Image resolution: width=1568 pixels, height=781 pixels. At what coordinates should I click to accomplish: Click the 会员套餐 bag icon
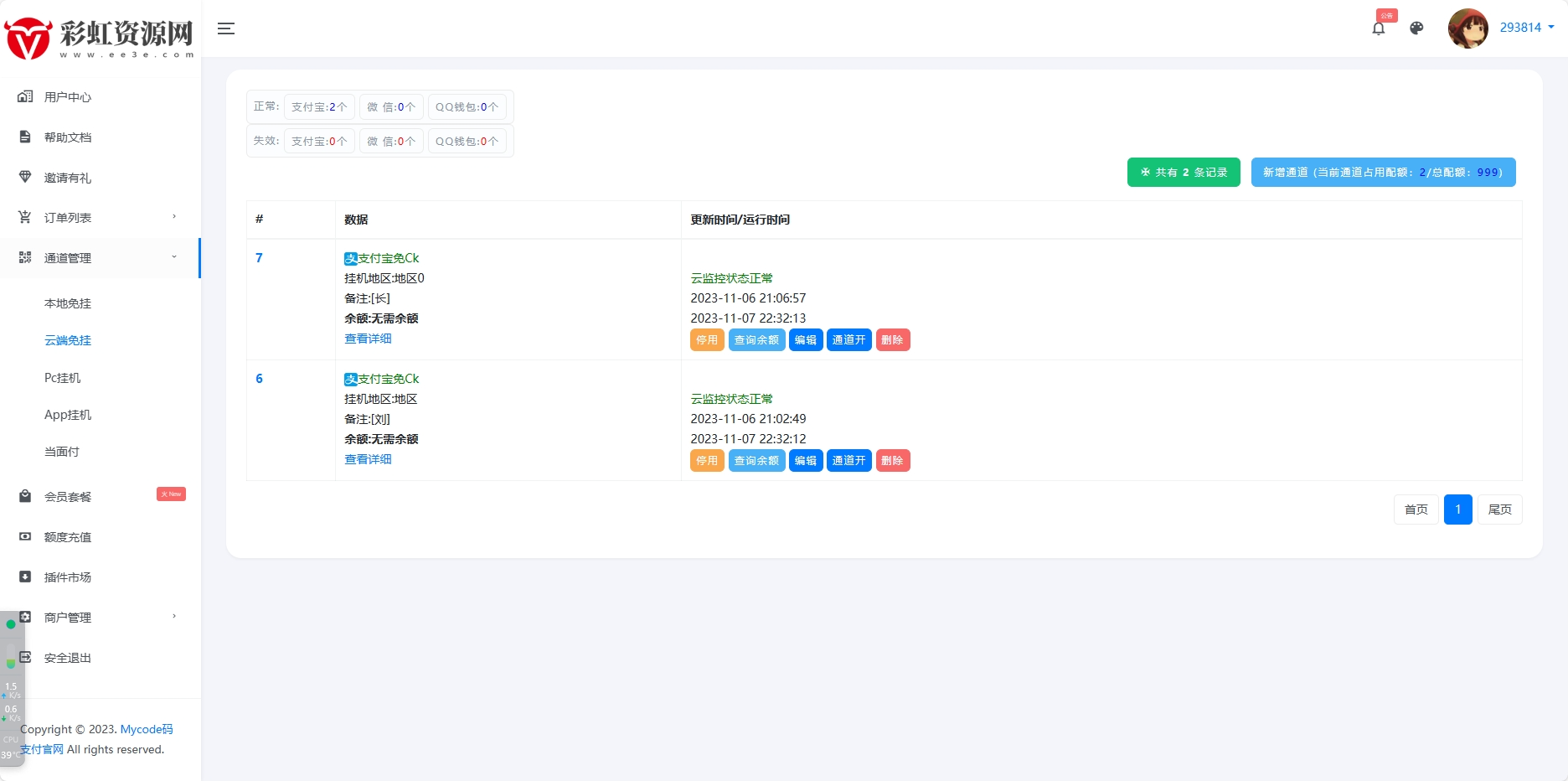[x=25, y=497]
